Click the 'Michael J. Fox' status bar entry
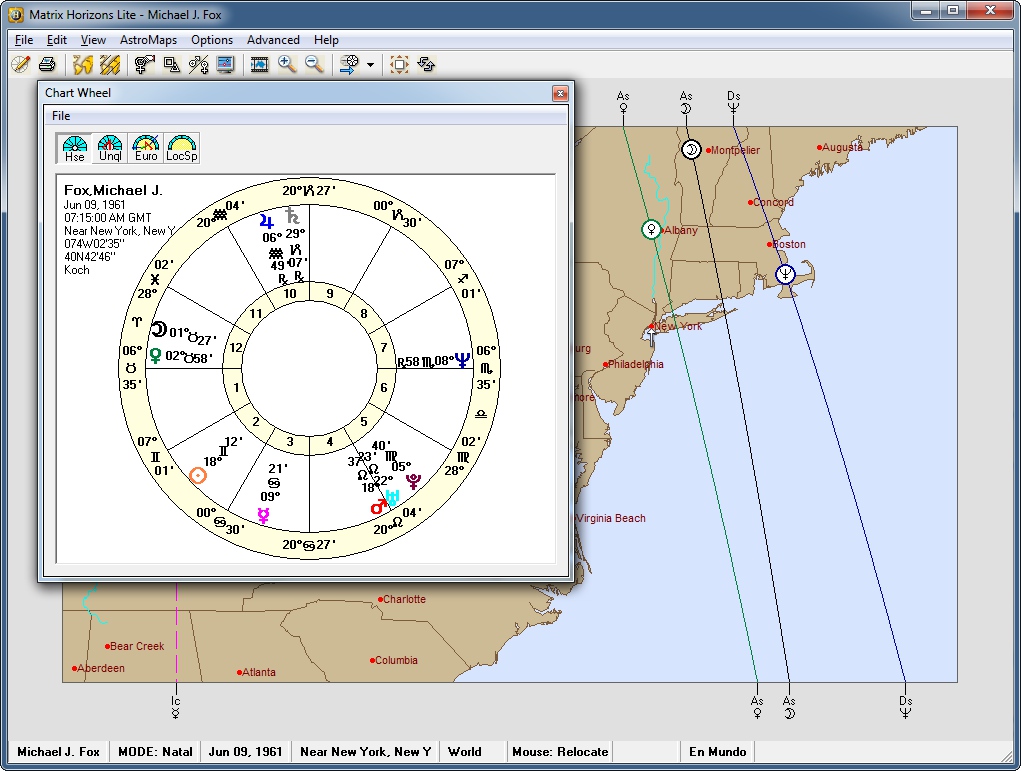 pos(59,751)
